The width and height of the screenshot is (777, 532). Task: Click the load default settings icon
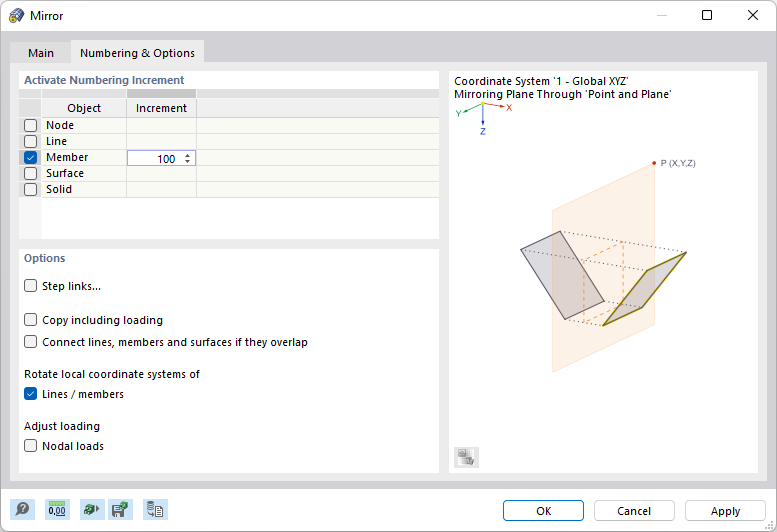tap(91, 510)
